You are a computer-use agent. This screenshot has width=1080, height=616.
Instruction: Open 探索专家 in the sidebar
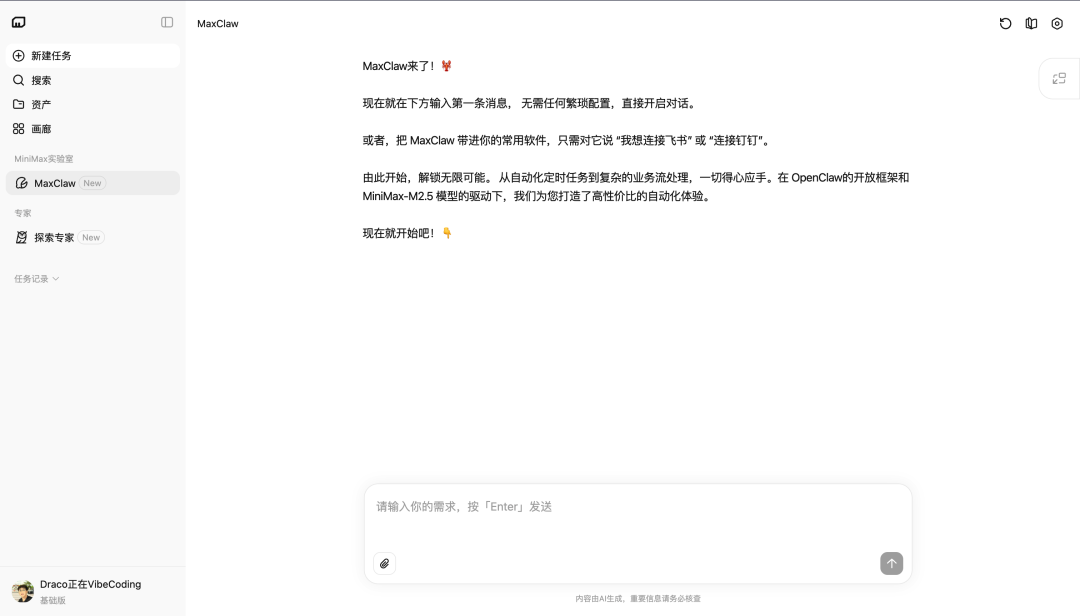click(x=54, y=237)
